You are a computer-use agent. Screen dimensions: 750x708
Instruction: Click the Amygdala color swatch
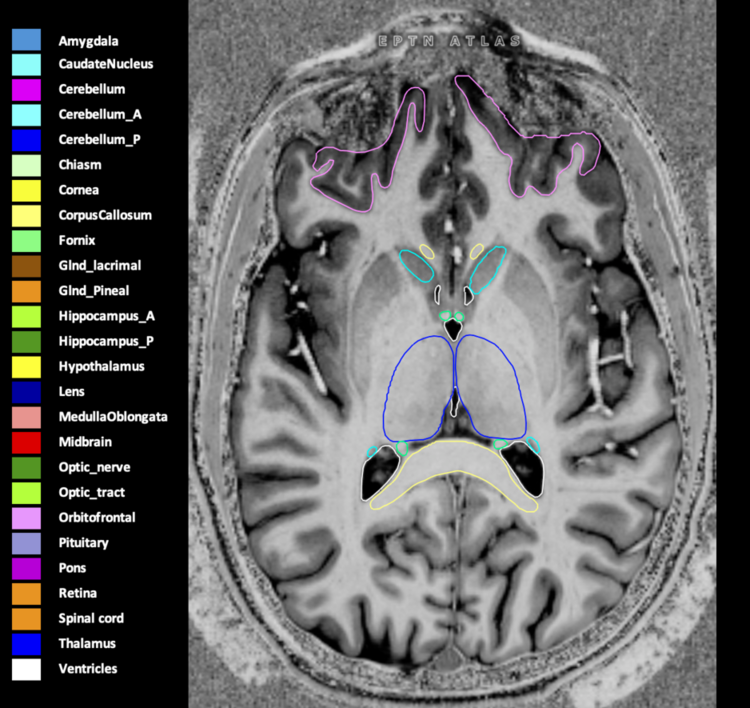pos(26,40)
